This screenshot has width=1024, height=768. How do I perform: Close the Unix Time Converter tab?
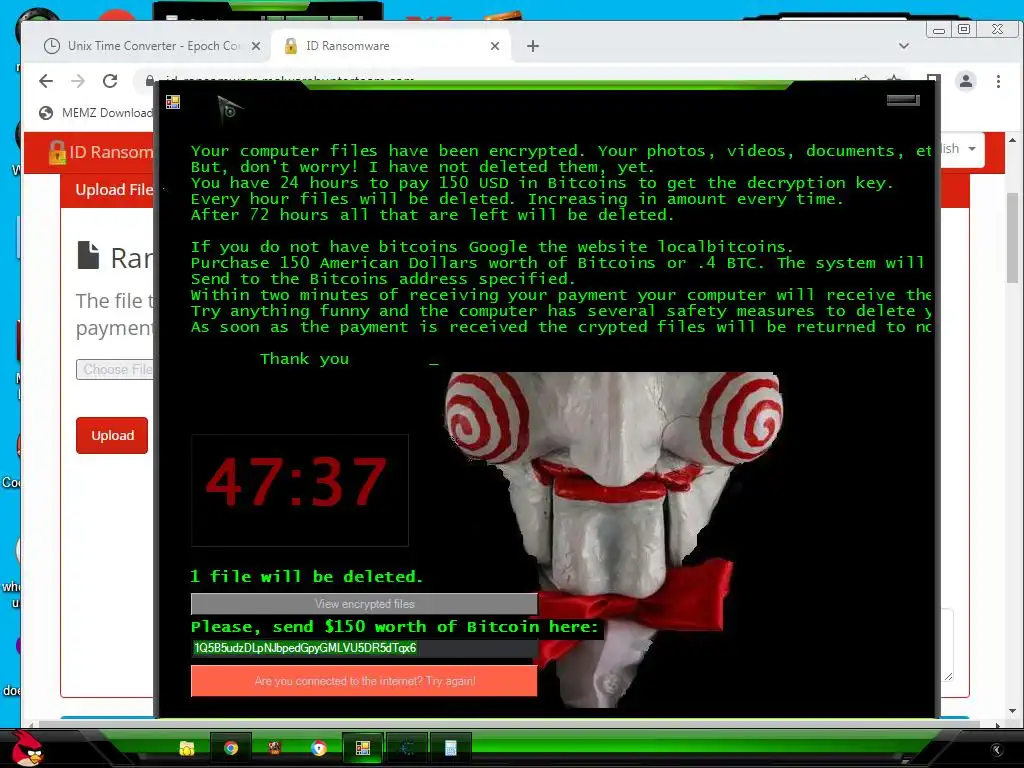tap(256, 46)
